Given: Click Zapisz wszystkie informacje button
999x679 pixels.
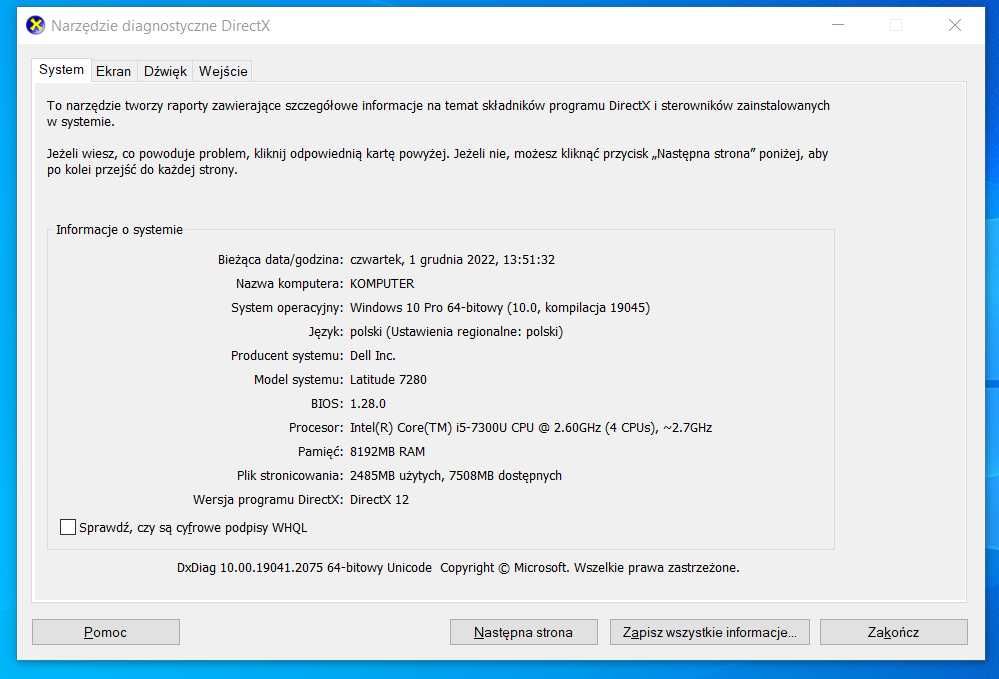Looking at the screenshot, I should 710,632.
